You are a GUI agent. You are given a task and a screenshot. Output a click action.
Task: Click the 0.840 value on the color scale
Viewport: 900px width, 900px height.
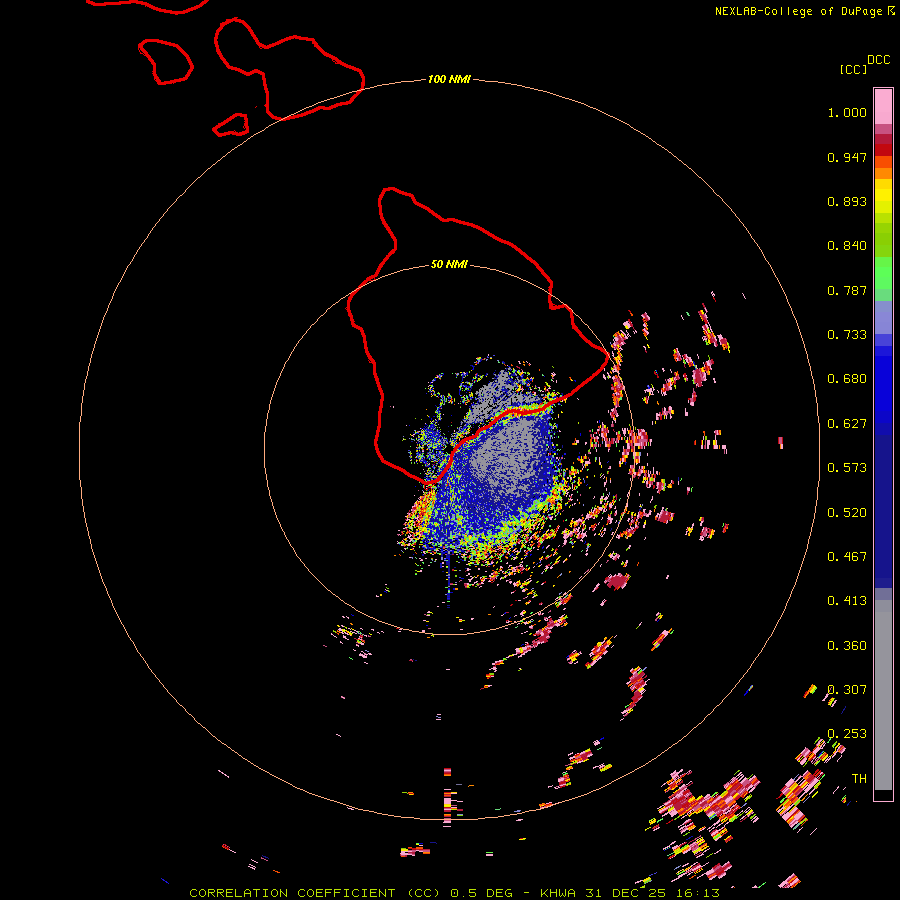(847, 246)
